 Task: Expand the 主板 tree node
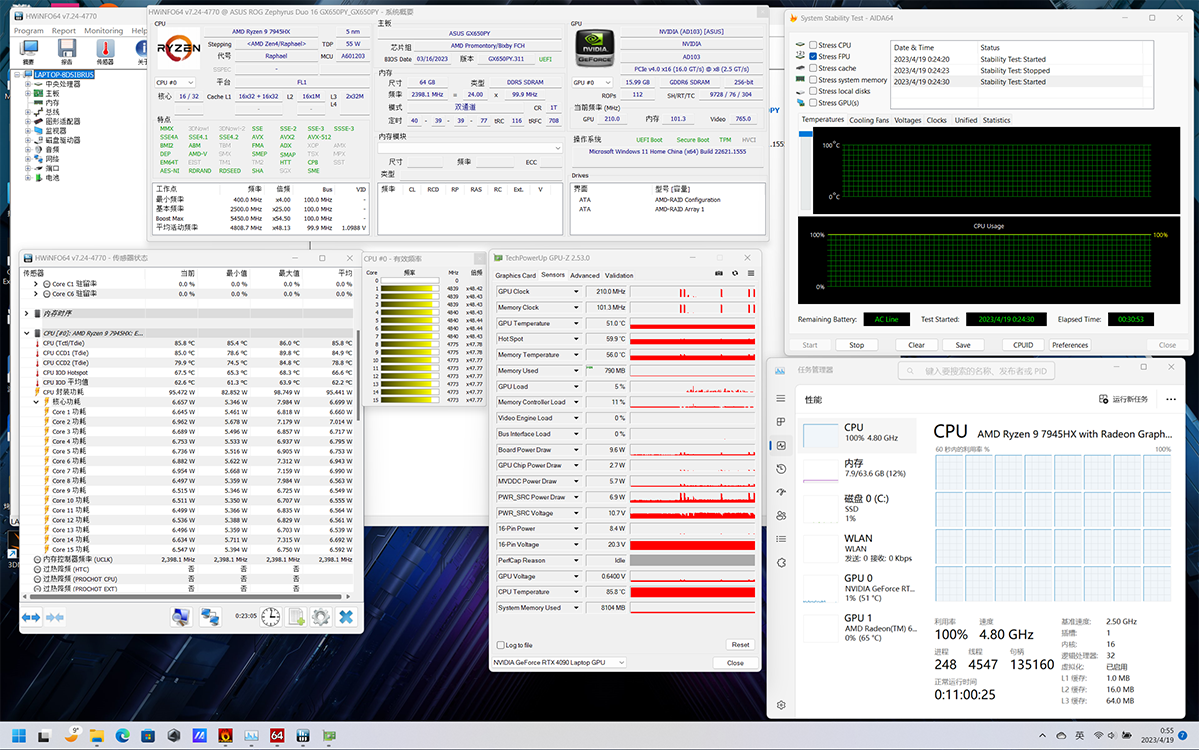tap(28, 93)
